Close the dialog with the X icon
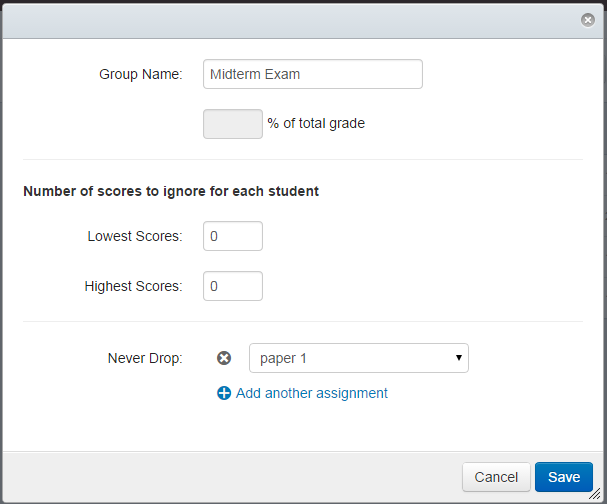 588,20
